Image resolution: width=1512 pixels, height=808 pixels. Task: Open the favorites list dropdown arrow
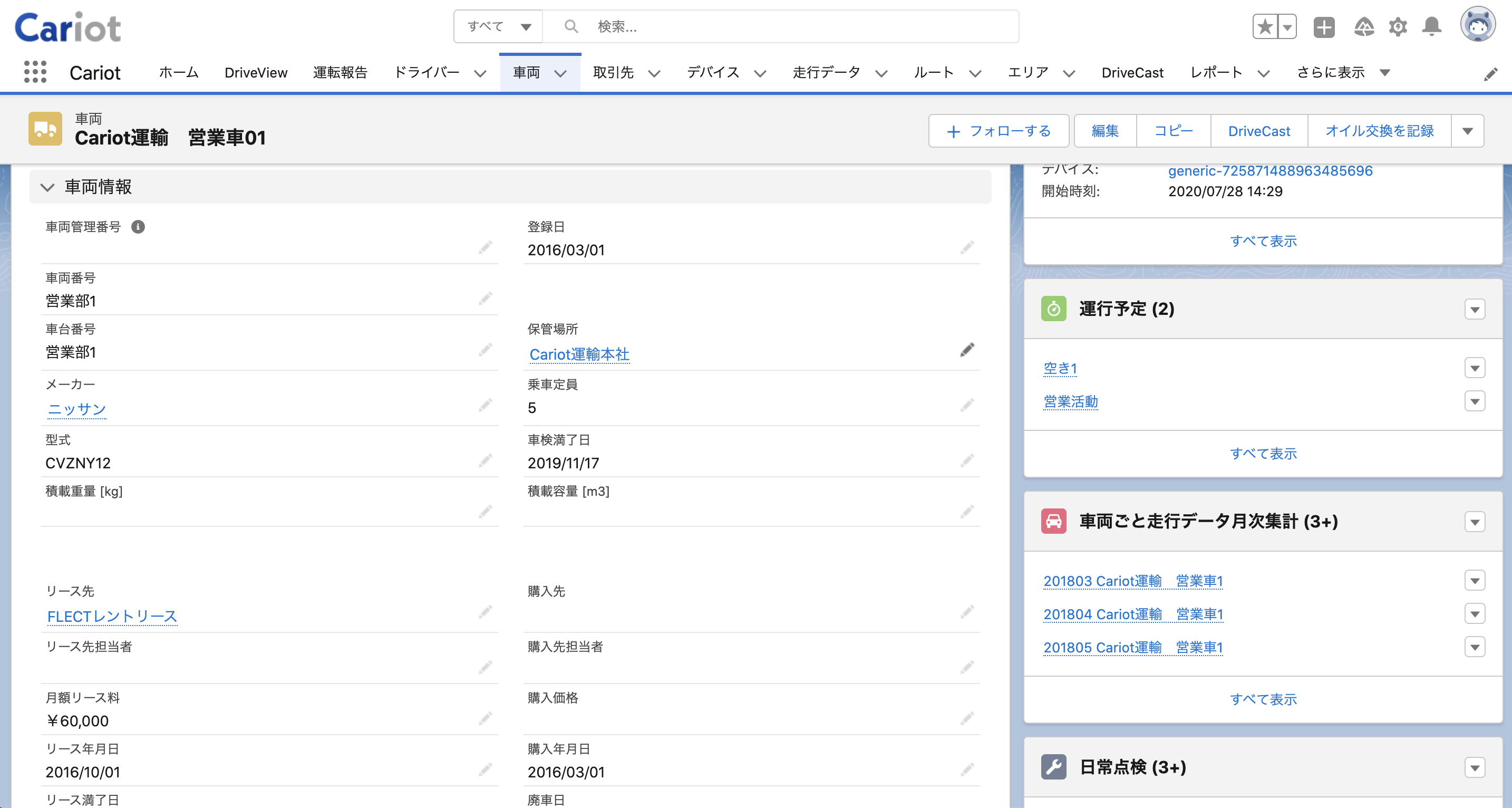(x=1287, y=26)
